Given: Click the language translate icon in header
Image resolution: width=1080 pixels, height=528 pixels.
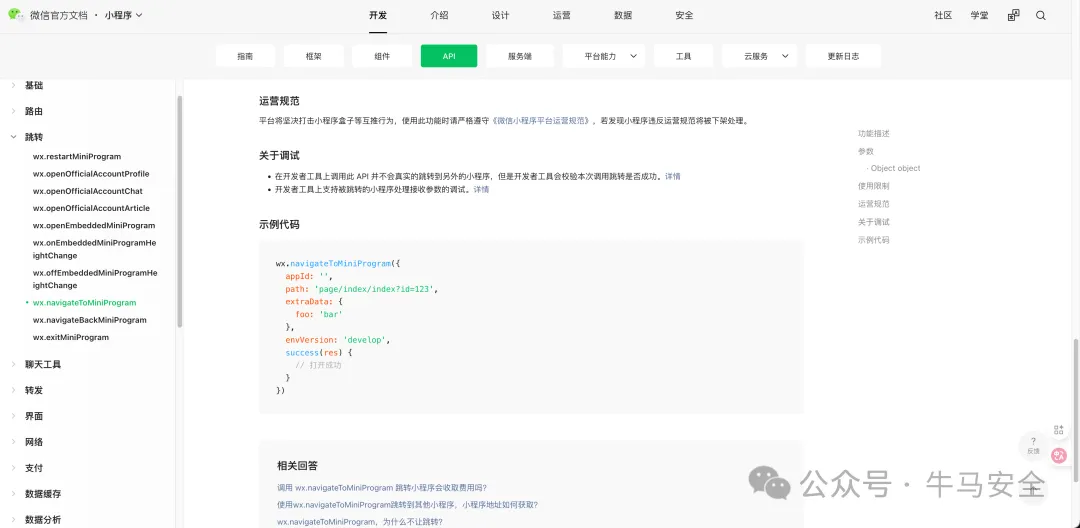Looking at the screenshot, I should 1013,15.
